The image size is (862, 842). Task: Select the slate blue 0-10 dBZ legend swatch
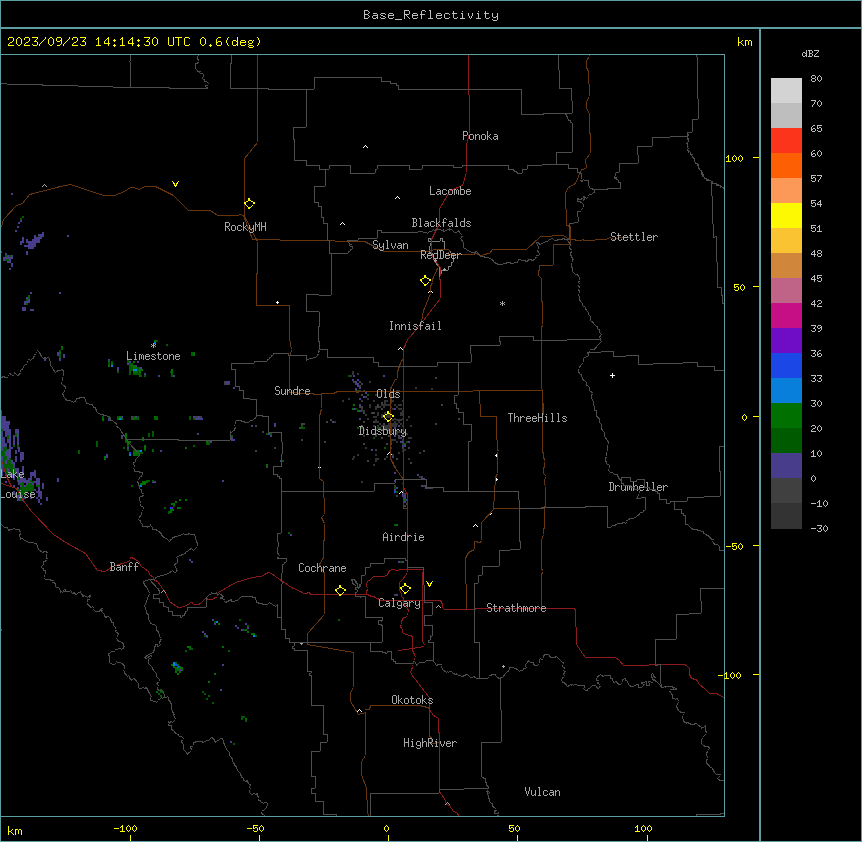[786, 466]
